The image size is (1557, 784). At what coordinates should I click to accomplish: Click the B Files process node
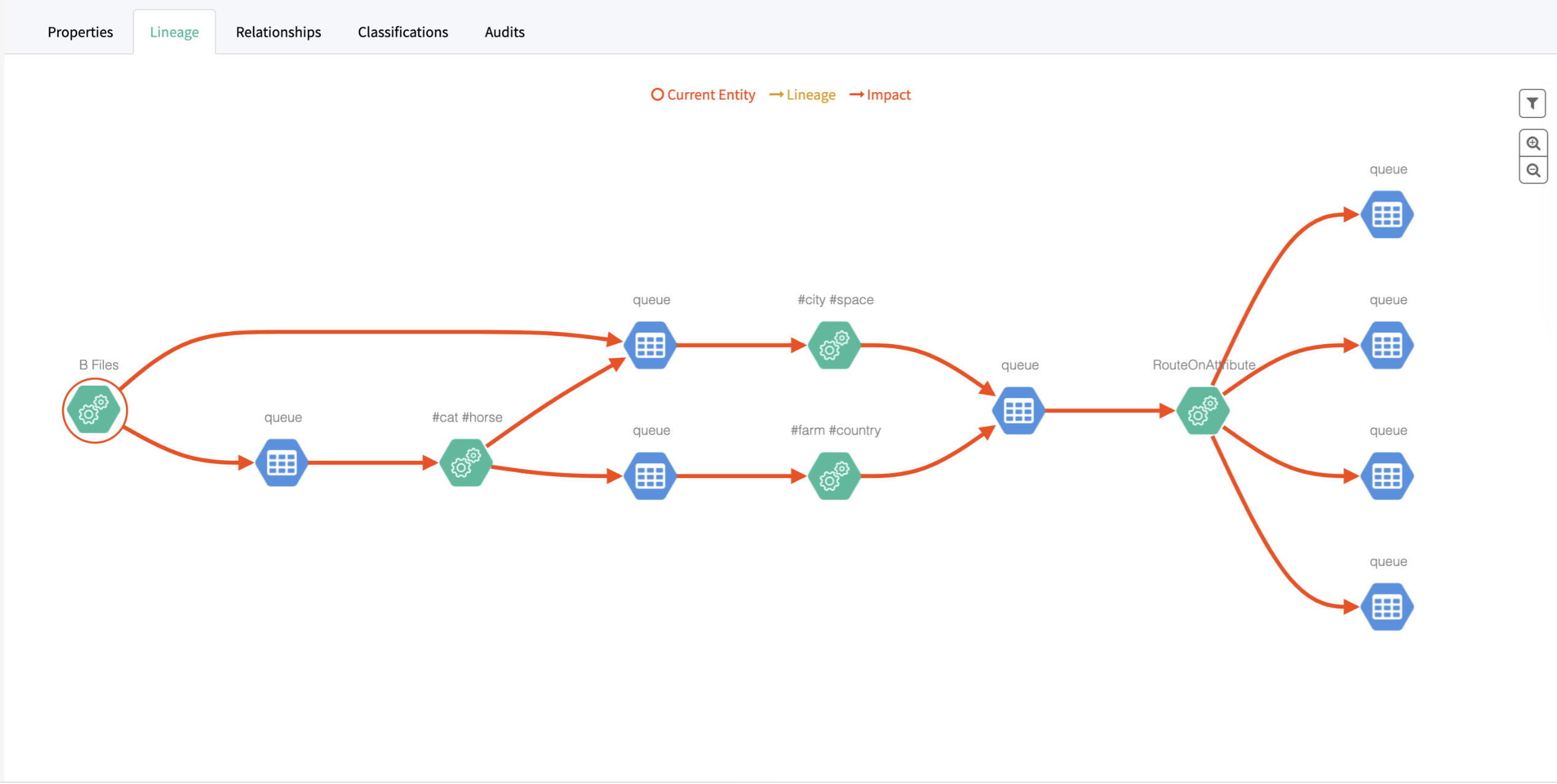(94, 410)
